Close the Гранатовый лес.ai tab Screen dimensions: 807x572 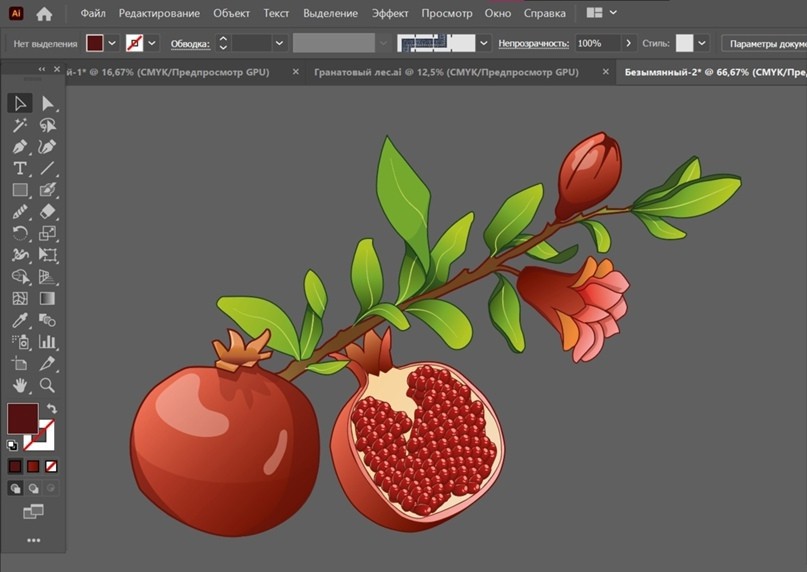pyautogui.click(x=606, y=72)
